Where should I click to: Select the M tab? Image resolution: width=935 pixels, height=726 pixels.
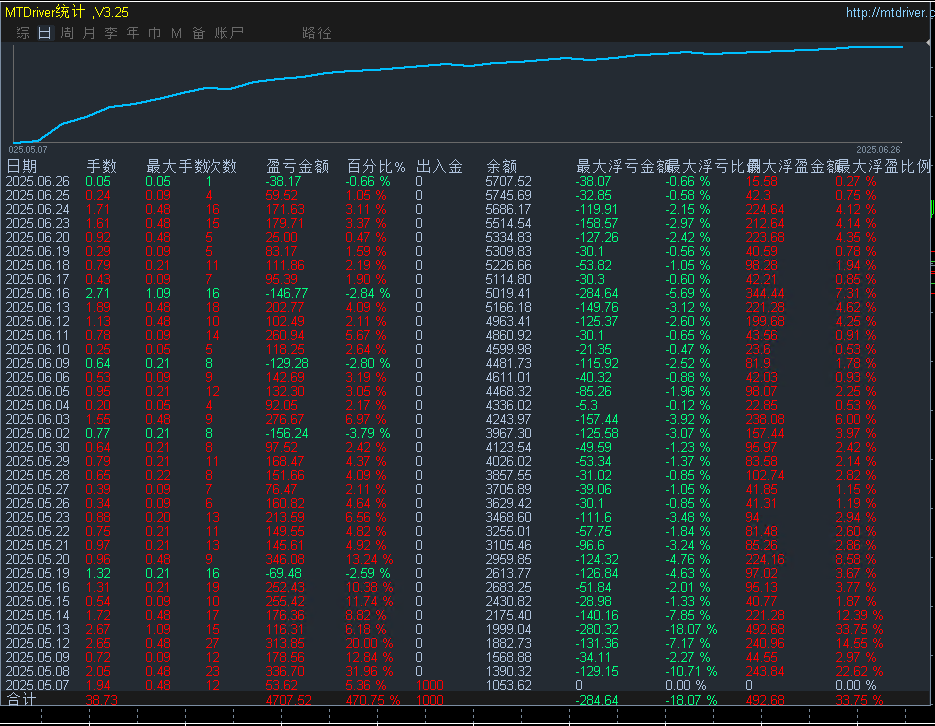tap(177, 33)
